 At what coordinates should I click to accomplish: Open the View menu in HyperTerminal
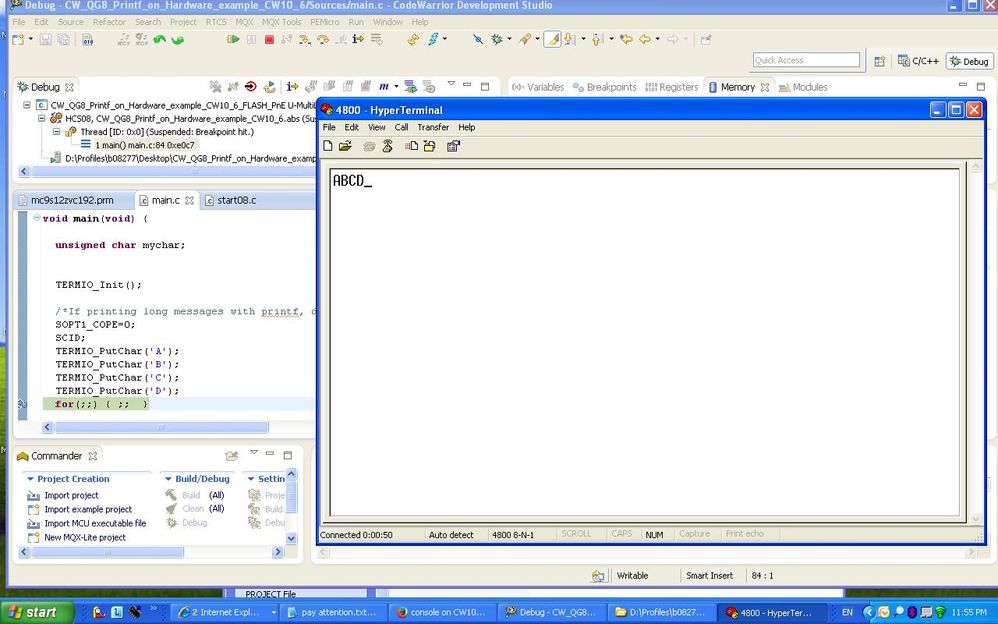tap(377, 127)
